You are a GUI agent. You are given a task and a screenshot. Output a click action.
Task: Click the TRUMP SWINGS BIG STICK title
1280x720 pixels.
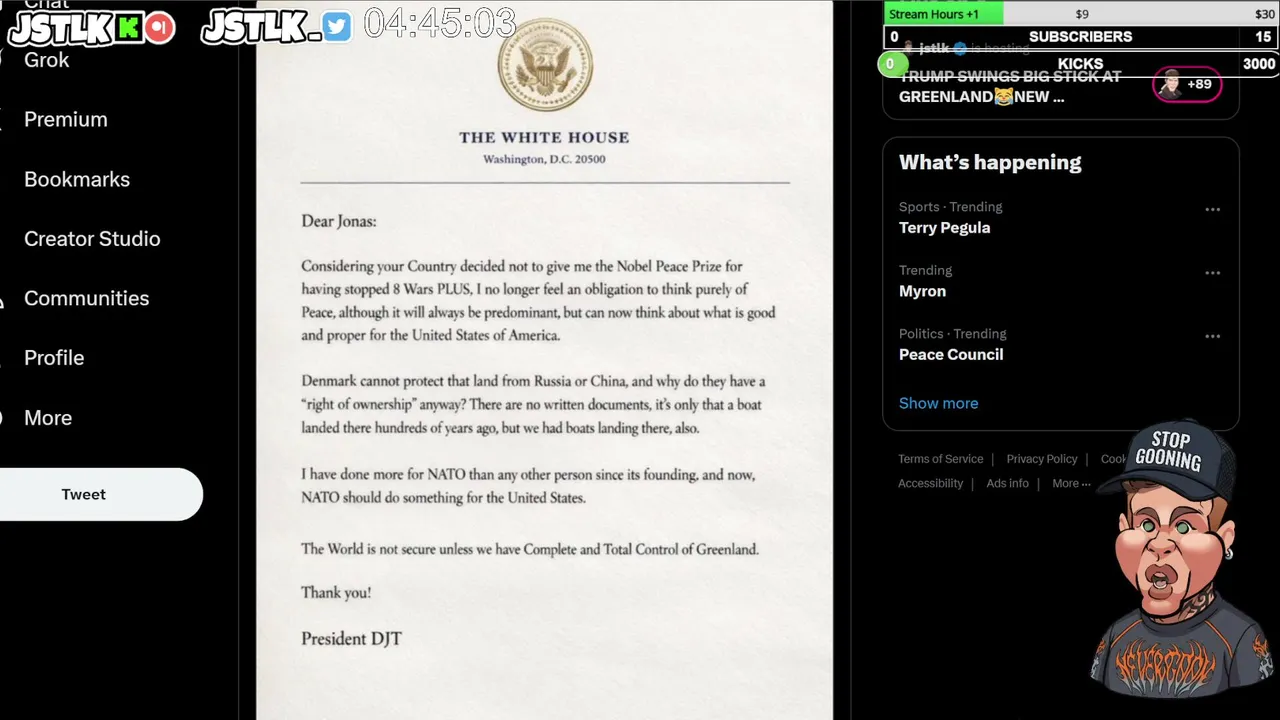1010,87
